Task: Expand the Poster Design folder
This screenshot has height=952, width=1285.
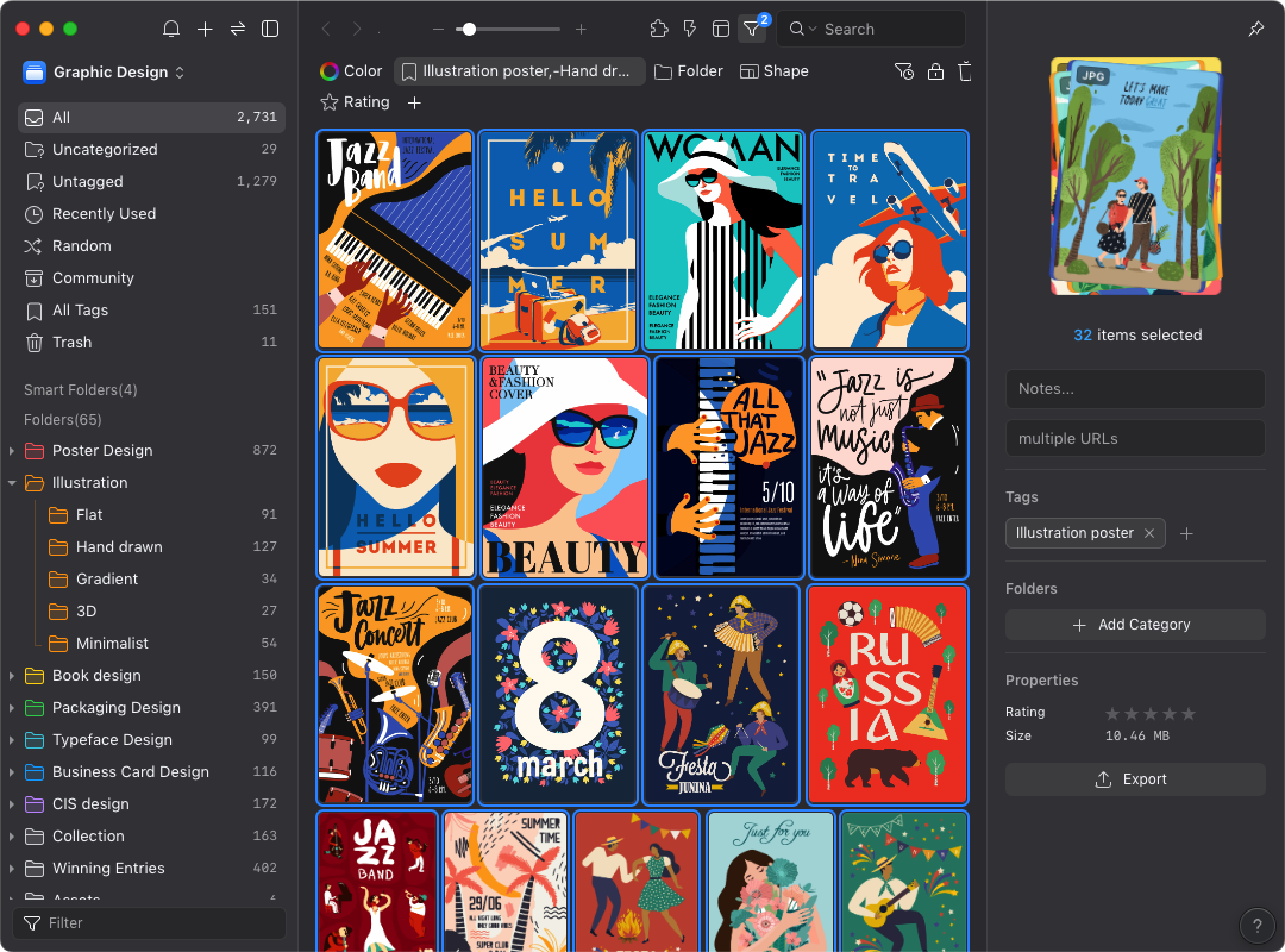Action: pyautogui.click(x=11, y=451)
